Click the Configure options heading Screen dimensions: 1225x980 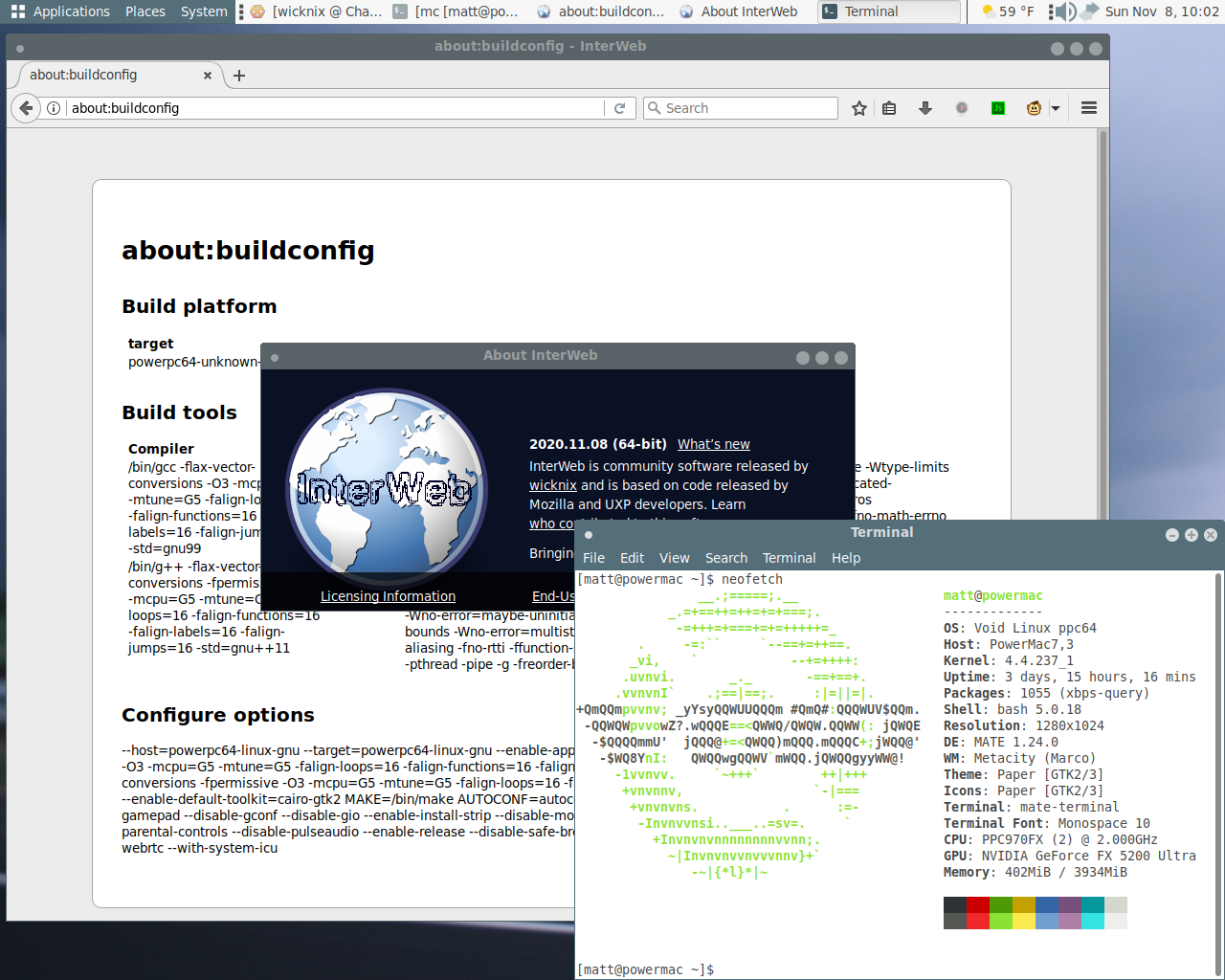(x=218, y=715)
